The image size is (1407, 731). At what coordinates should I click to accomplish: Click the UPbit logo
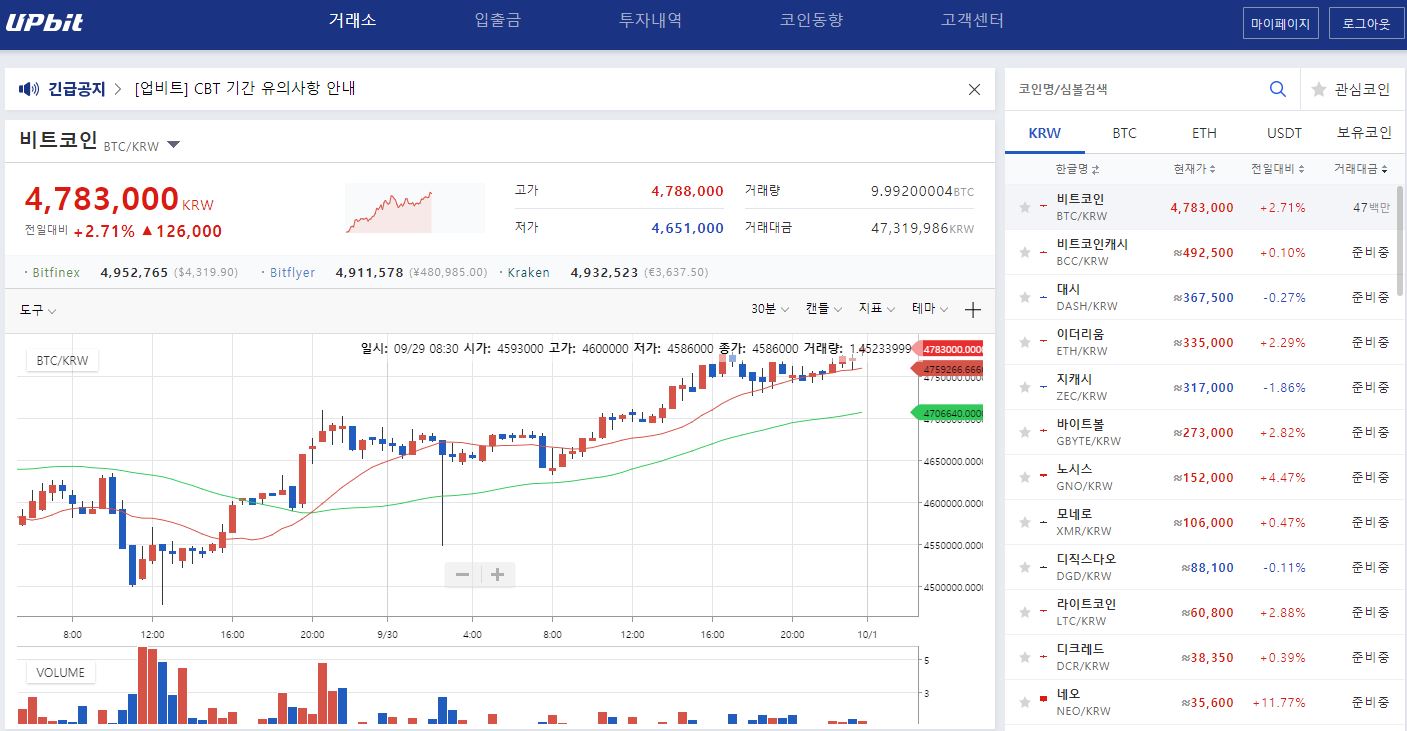45,22
